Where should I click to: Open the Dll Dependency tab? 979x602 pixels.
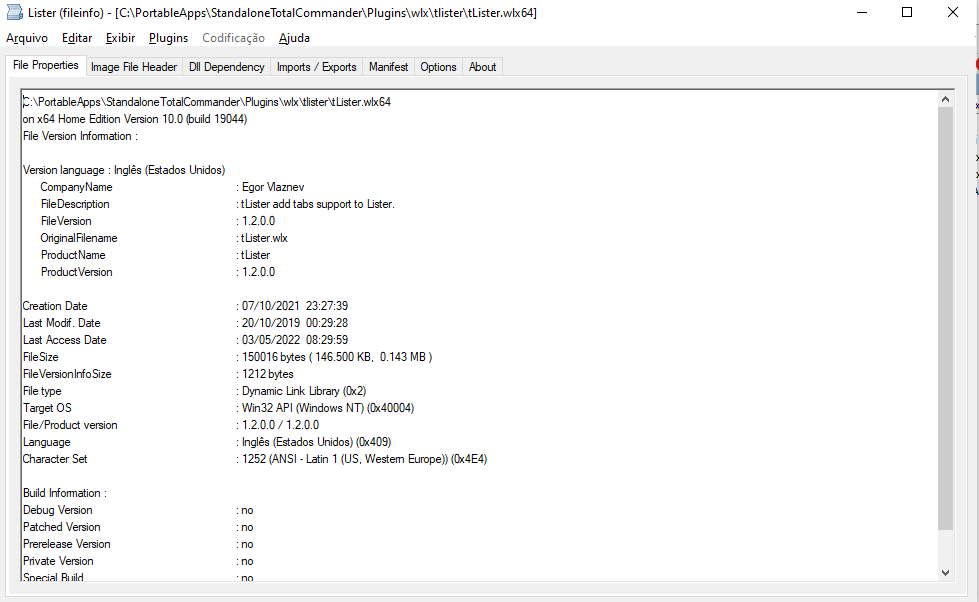pos(226,67)
